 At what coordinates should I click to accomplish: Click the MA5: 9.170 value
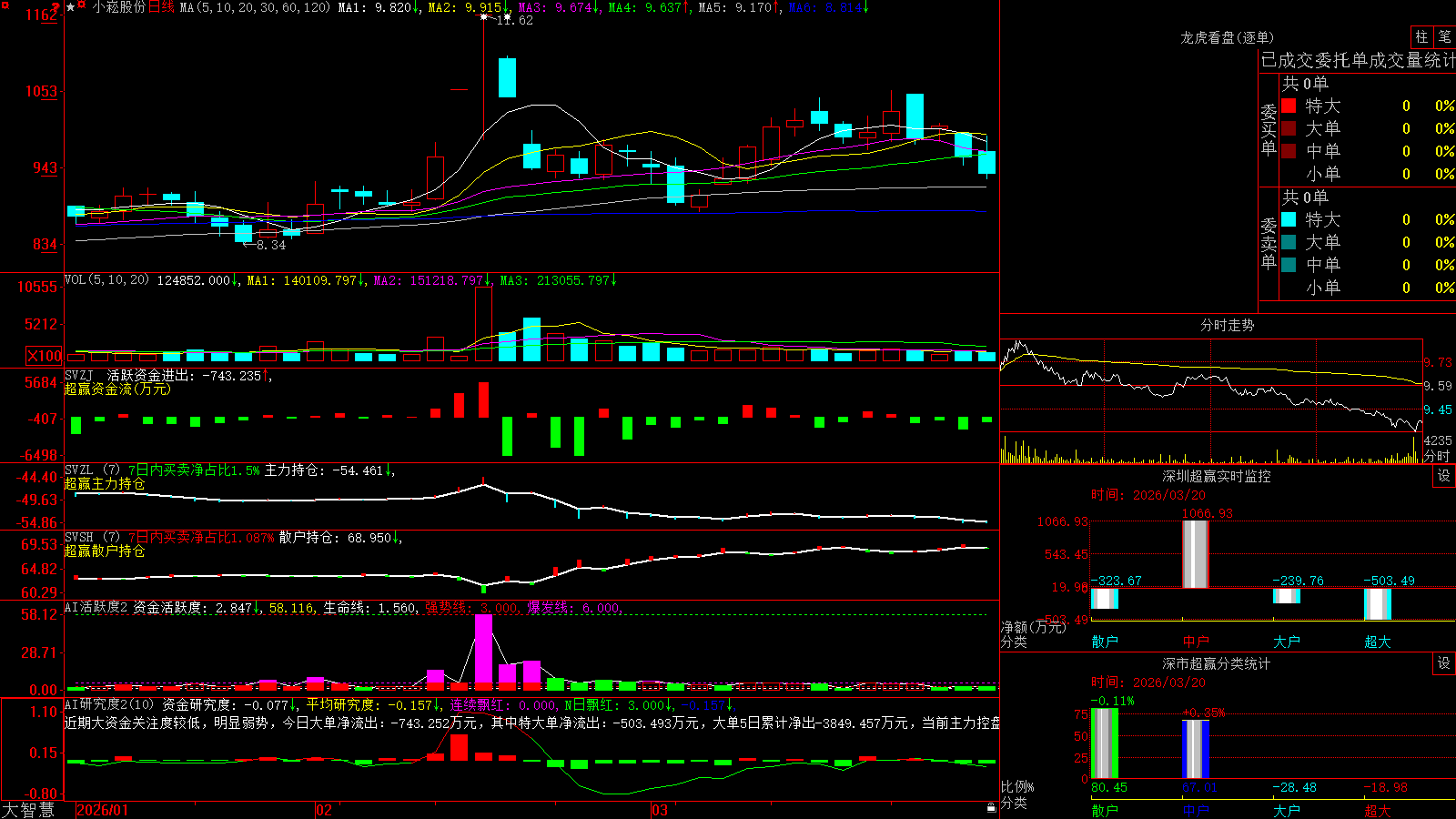[x=738, y=7]
